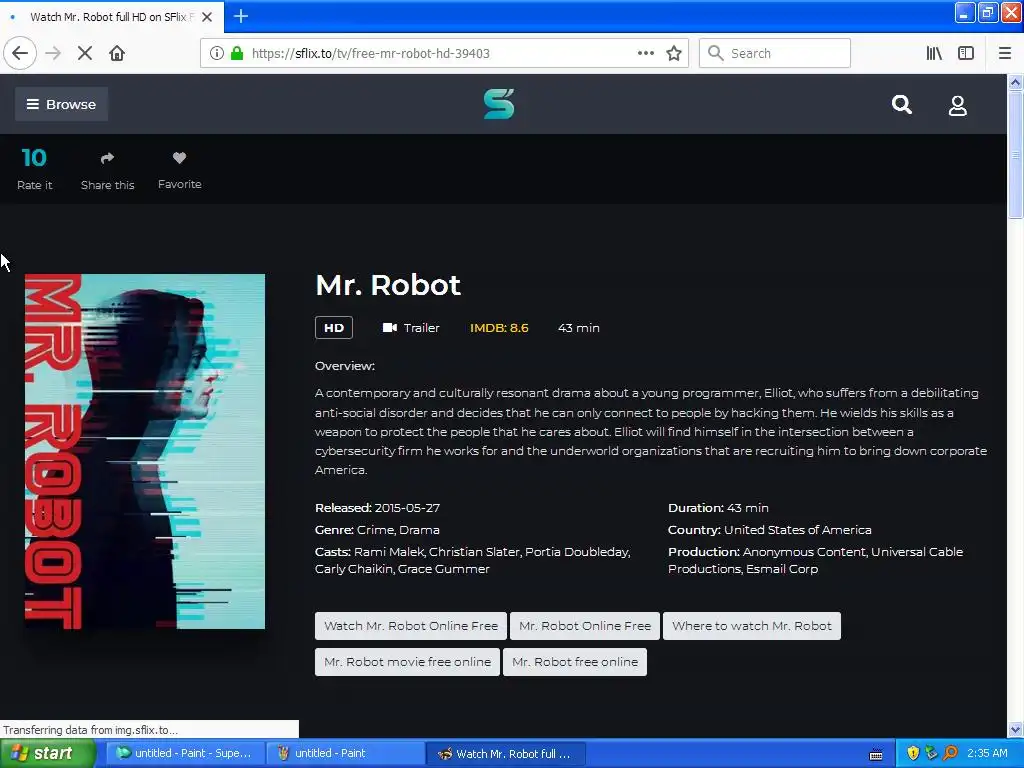Click the Mr. Robot poster image
This screenshot has height=768, width=1024.
(x=145, y=451)
